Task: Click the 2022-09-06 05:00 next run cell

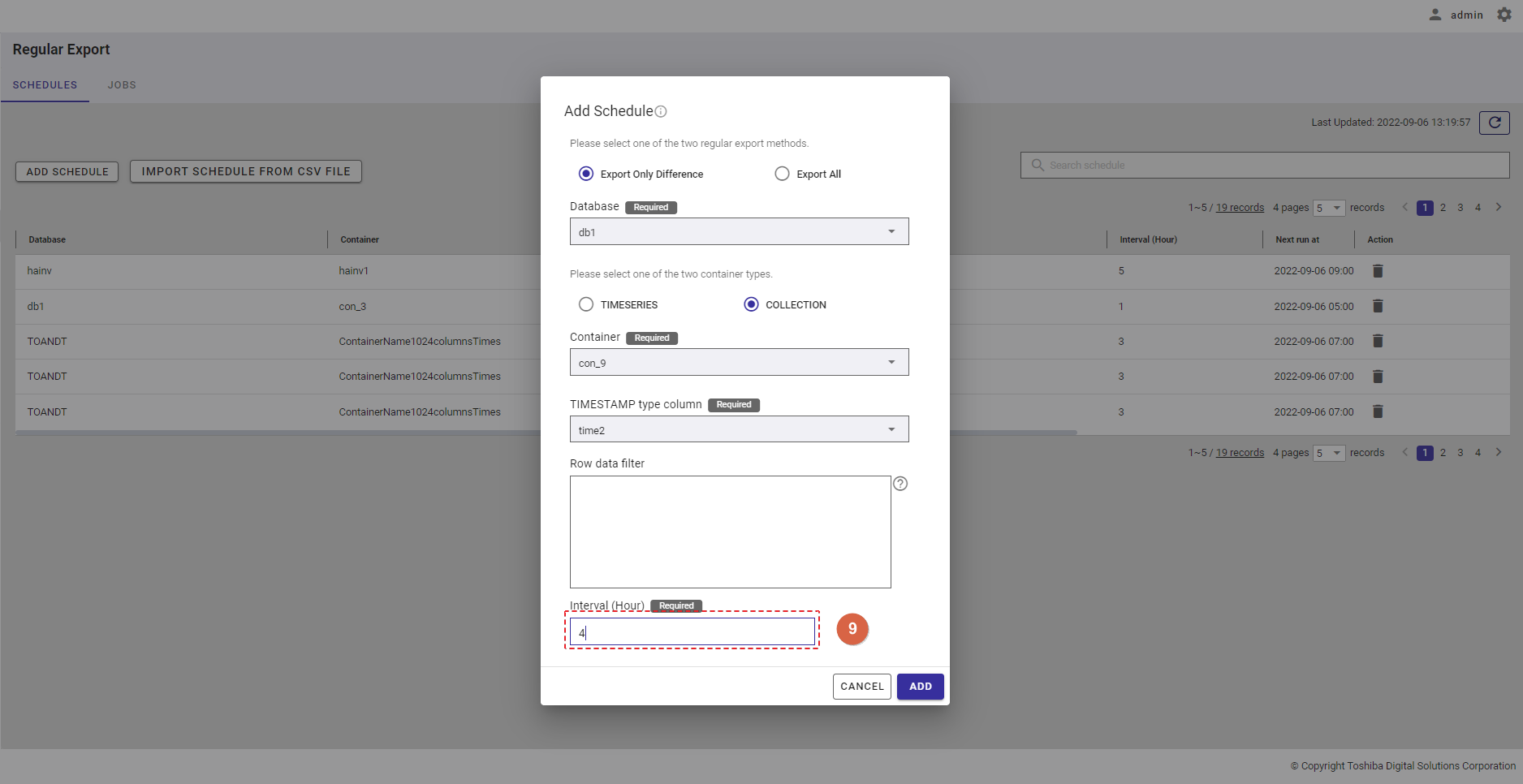Action: tap(1314, 307)
